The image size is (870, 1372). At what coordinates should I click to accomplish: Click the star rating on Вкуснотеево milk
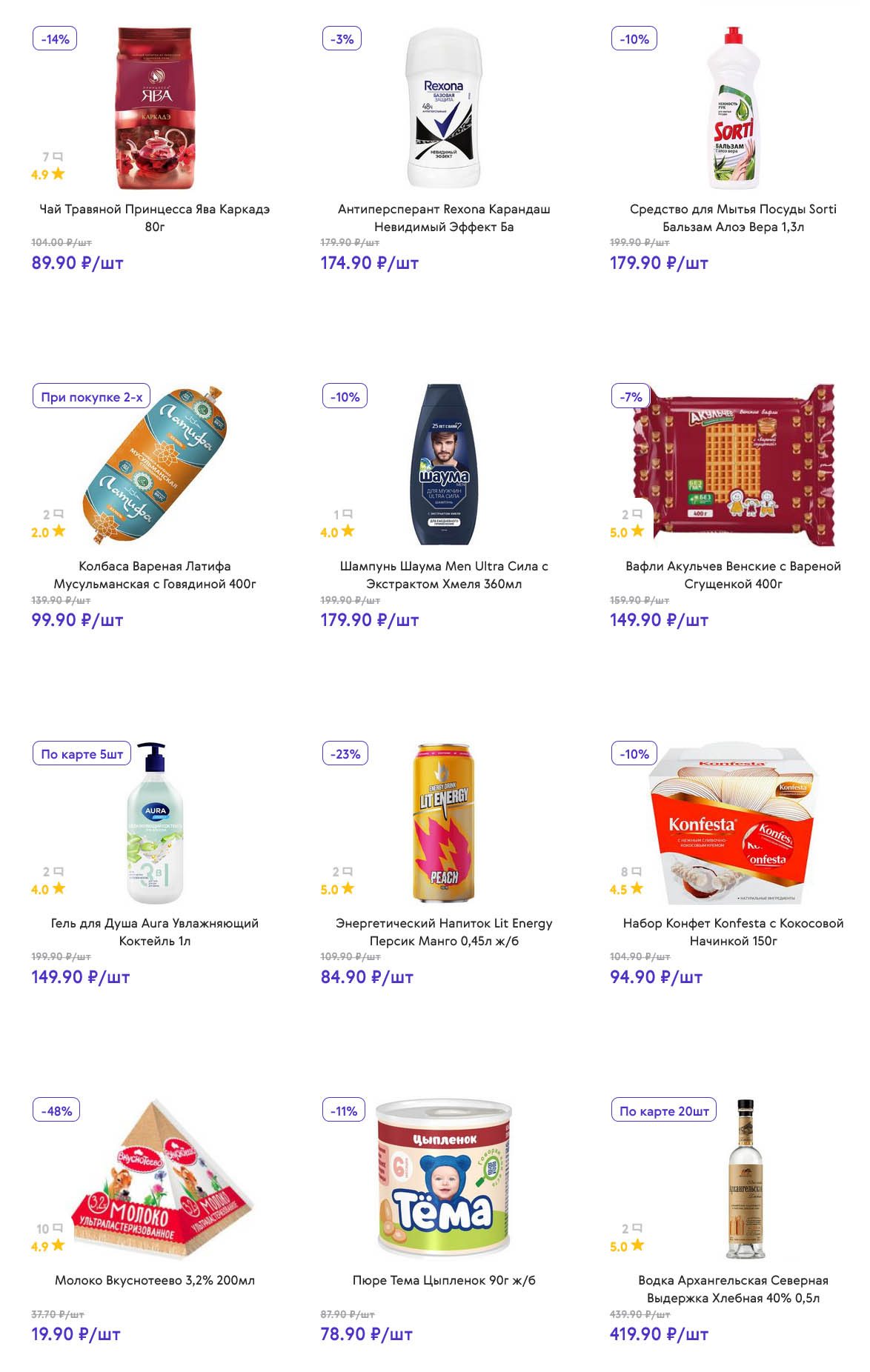[59, 1245]
